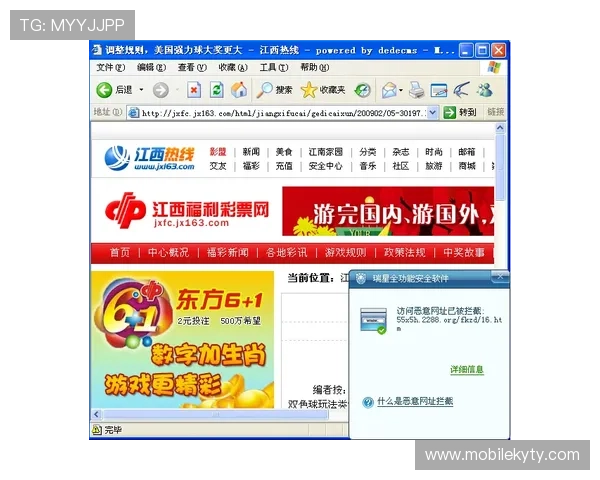Open the 编辑 (Edit) menu
600x480 pixels.
tap(152, 67)
